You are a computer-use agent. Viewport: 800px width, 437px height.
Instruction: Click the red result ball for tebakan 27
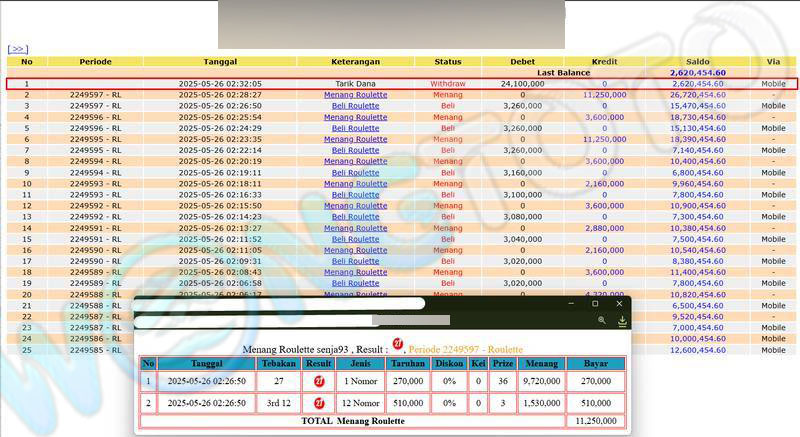coord(319,381)
